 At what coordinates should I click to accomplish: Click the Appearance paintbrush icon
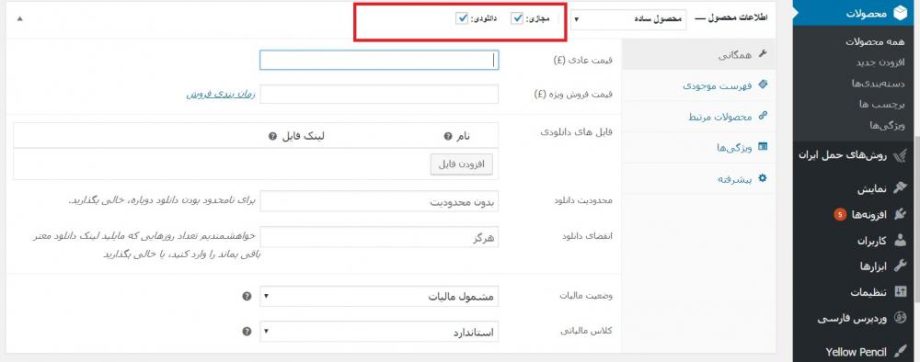point(899,189)
